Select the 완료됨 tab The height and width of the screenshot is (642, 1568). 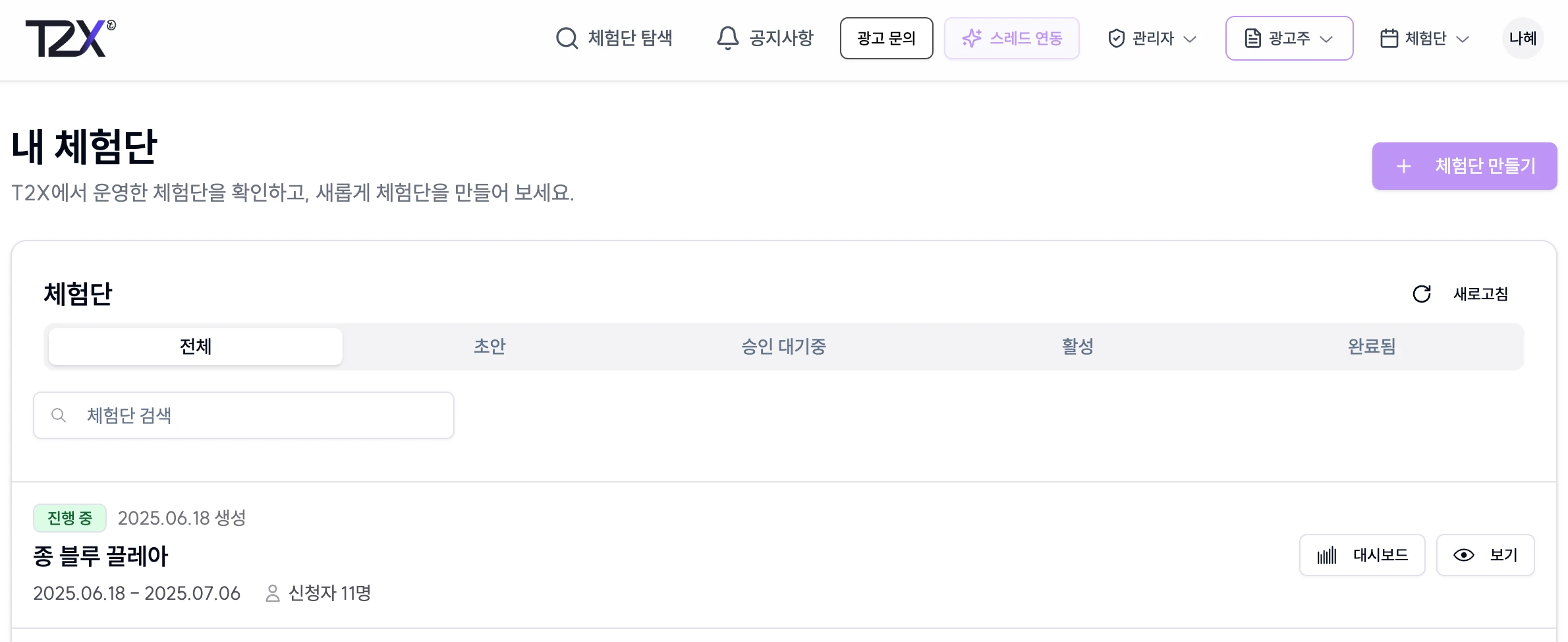point(1372,347)
